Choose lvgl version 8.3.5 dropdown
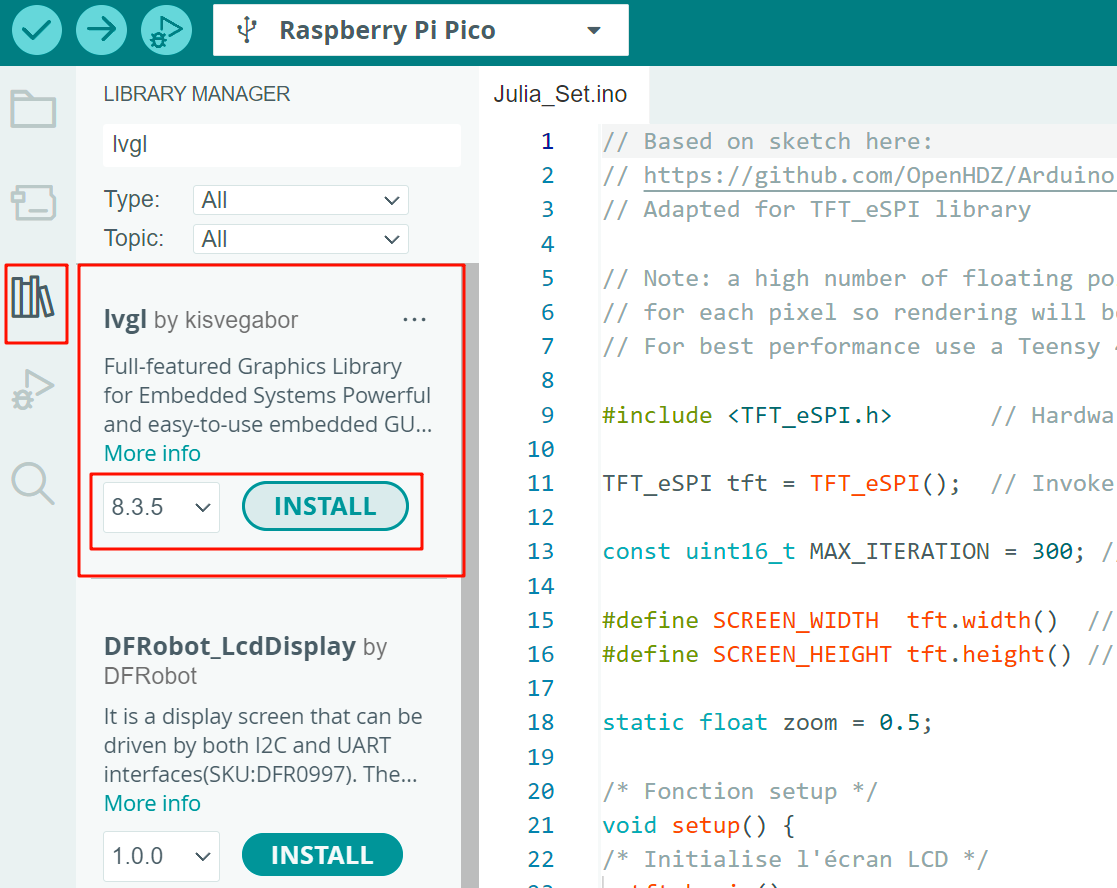The image size is (1117, 888). click(161, 507)
